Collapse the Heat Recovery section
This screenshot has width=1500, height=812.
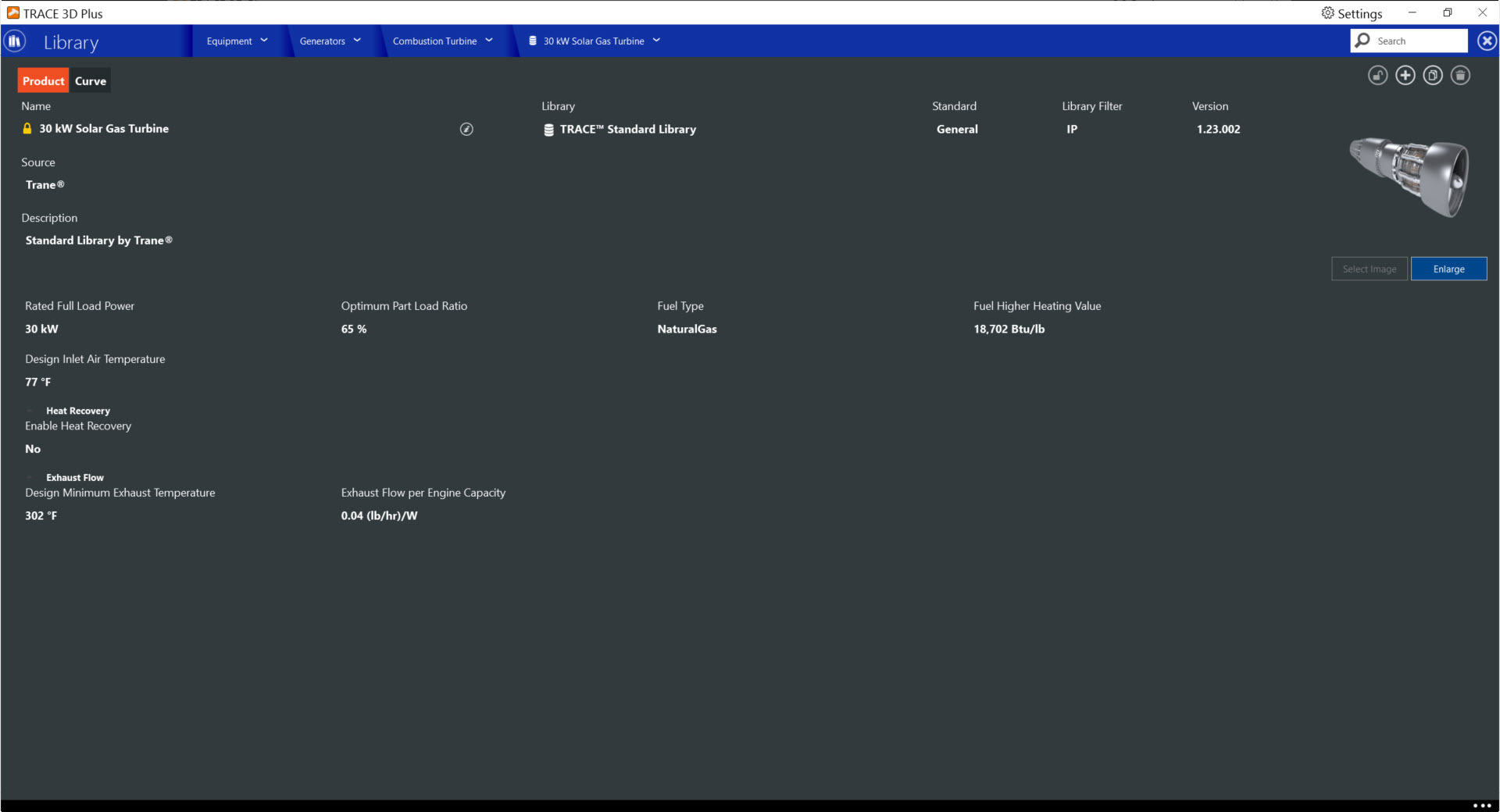pyautogui.click(x=30, y=411)
